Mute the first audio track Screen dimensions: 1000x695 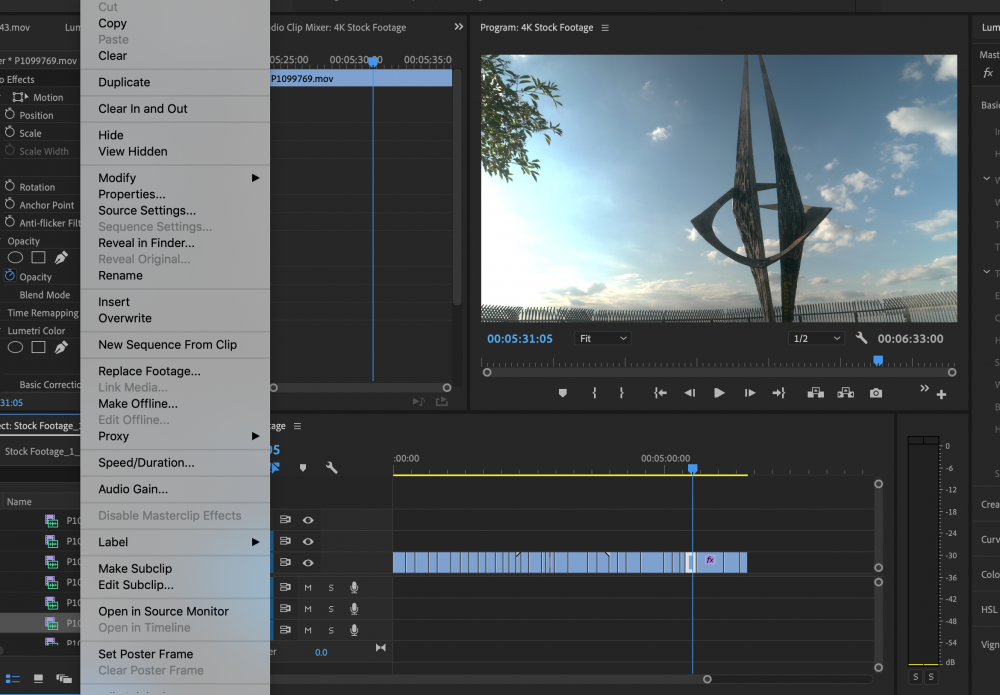(x=308, y=587)
